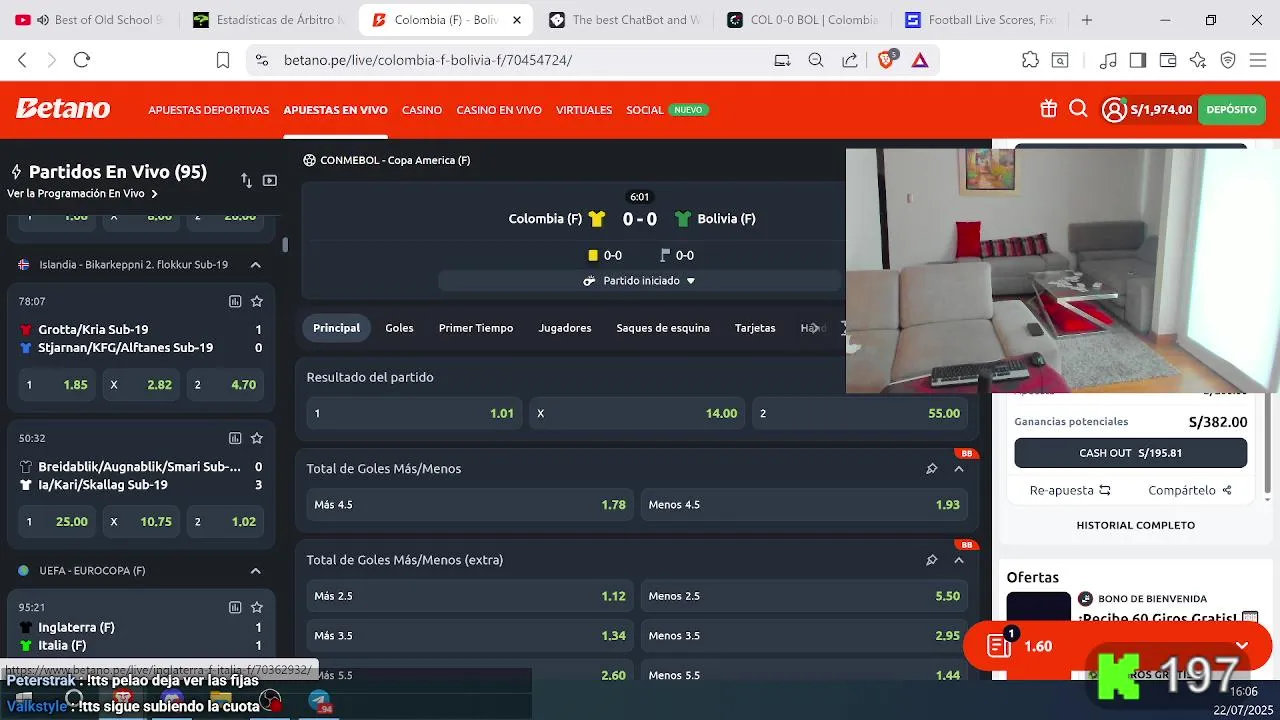Open the Goles market tab
Screen dimensions: 1280x720
[x=399, y=328]
